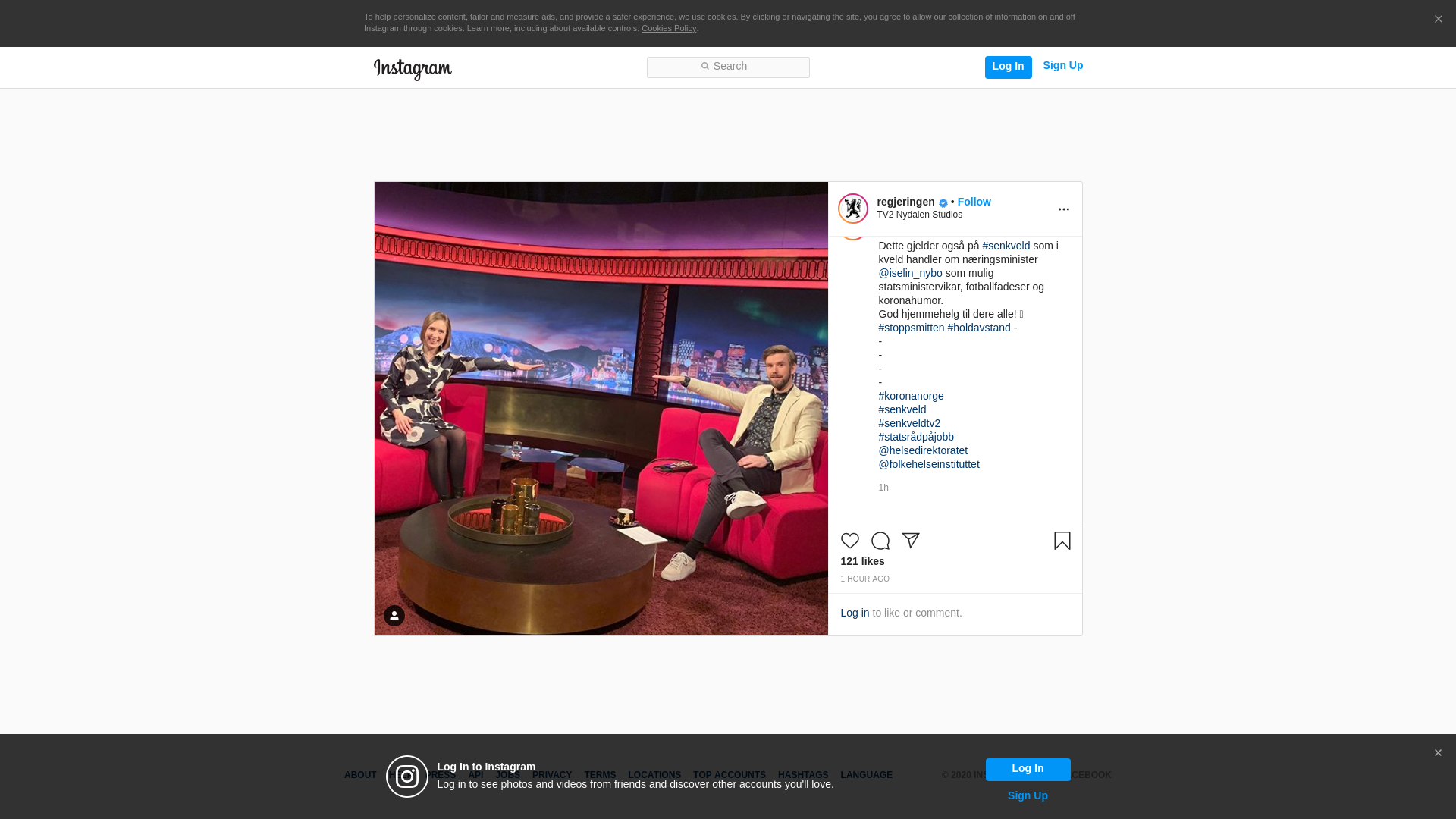
Task: Open @iselin_nybo mention
Action: point(910,273)
